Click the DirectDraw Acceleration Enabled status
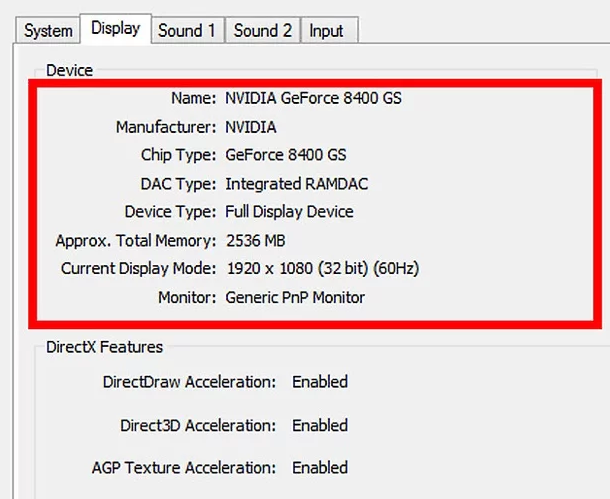This screenshot has height=499, width=610. pos(320,382)
